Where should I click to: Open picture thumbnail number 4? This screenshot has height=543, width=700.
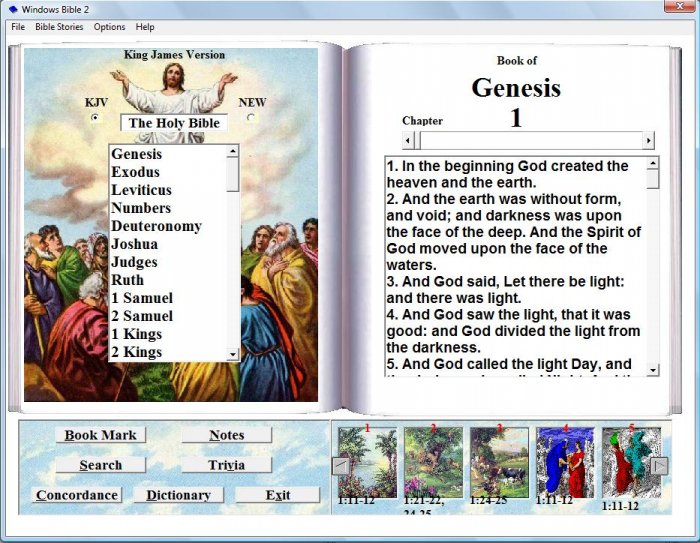coord(565,462)
